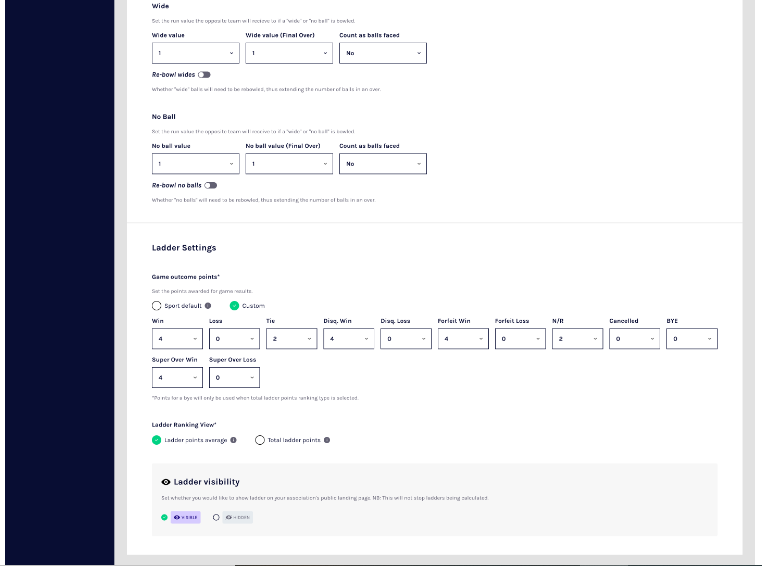Select the Visible ladder radio option
The width and height of the screenshot is (762, 566).
pos(164,517)
